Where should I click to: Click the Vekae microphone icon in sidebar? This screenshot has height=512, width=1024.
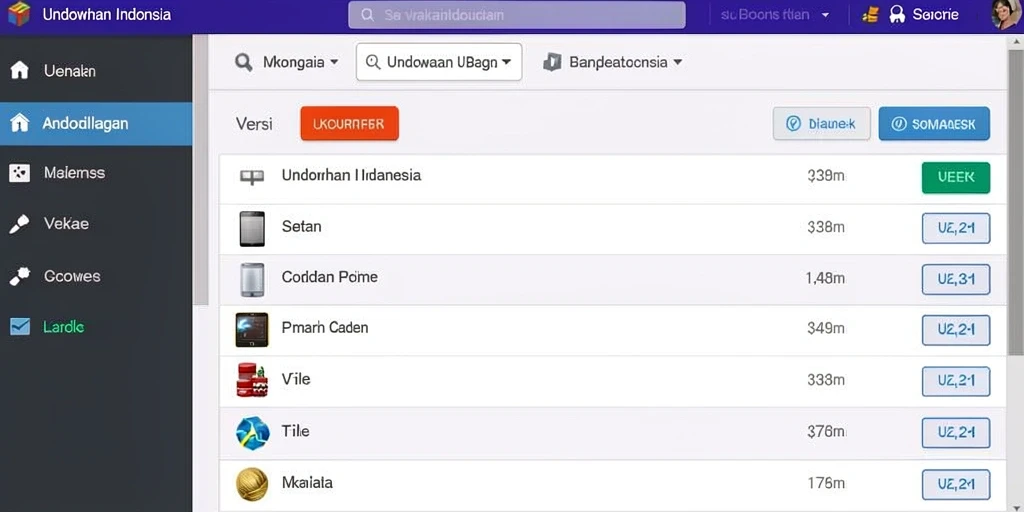(x=19, y=225)
